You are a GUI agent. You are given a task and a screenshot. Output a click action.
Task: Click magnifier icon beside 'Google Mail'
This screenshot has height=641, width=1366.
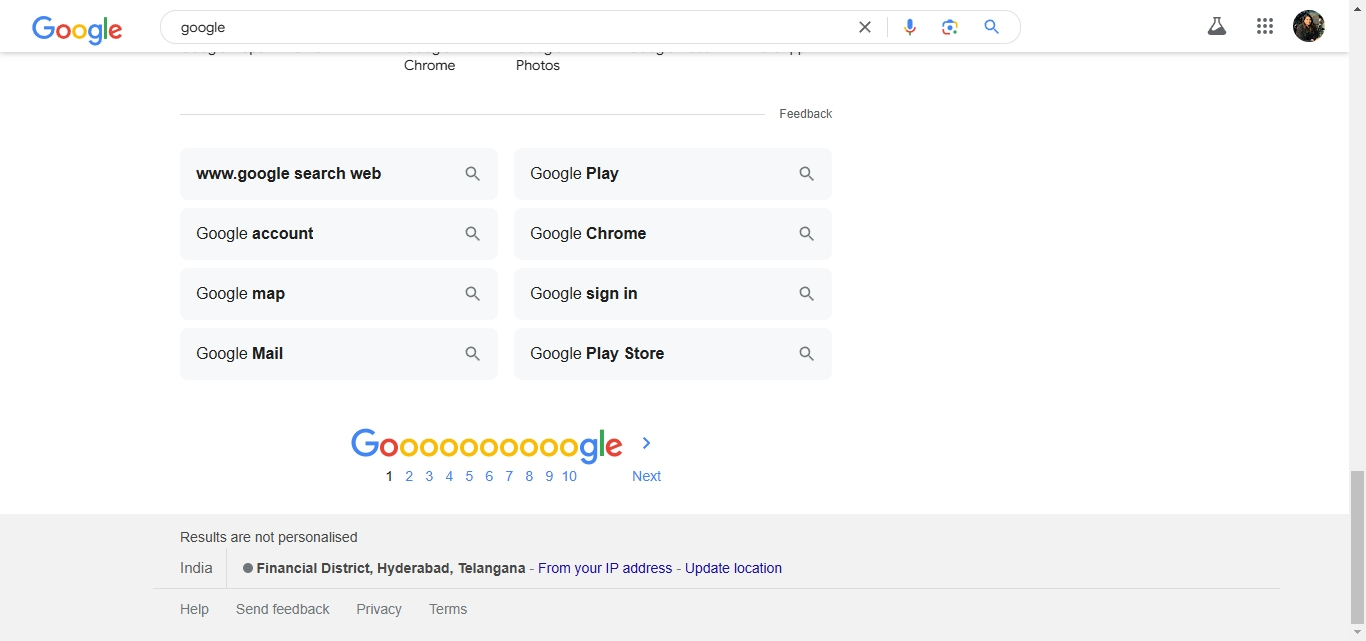click(473, 354)
